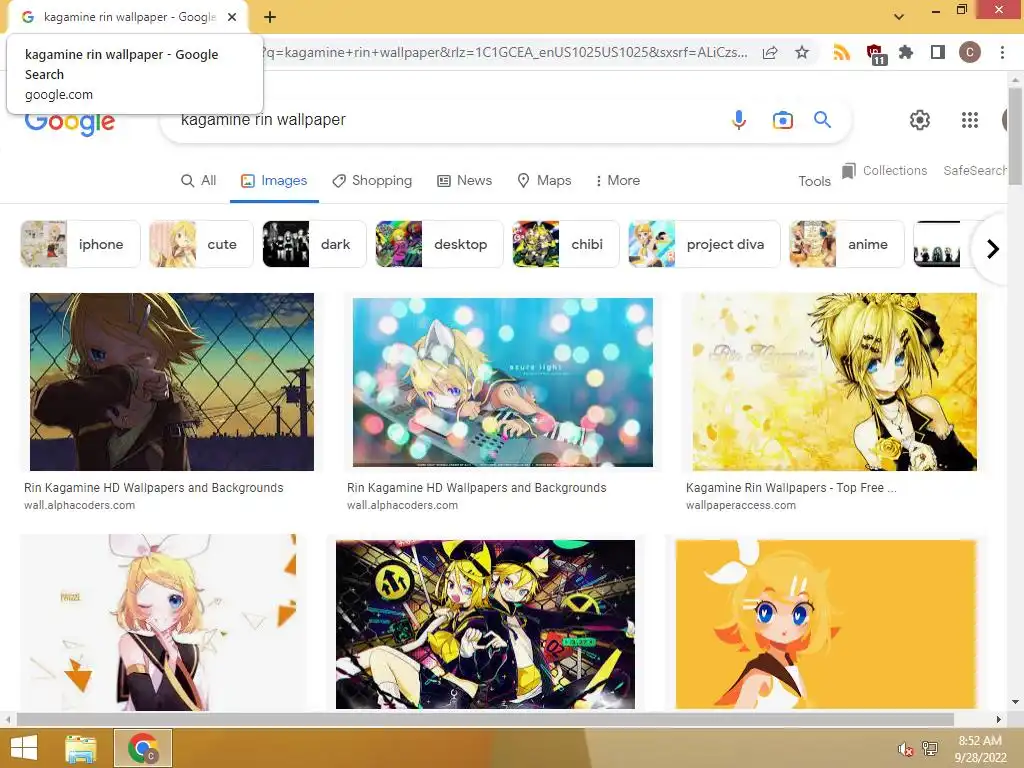
Task: Toggle the Chrome side panel icon
Action: tap(938, 52)
